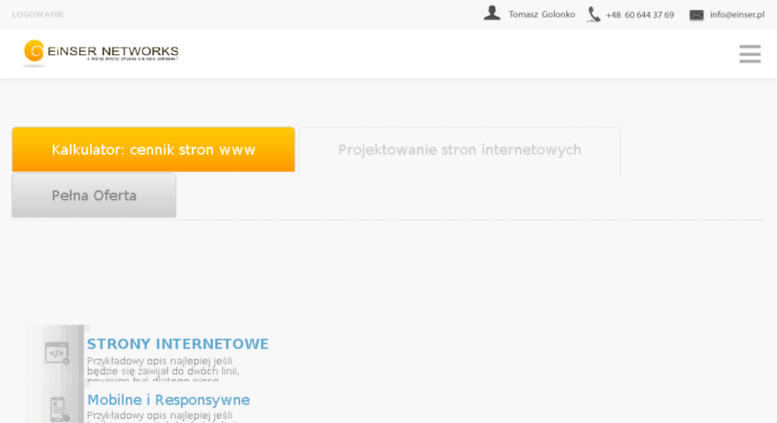The image size is (777, 423).
Task: Open the Pełna Oferta tab
Action: (94, 195)
